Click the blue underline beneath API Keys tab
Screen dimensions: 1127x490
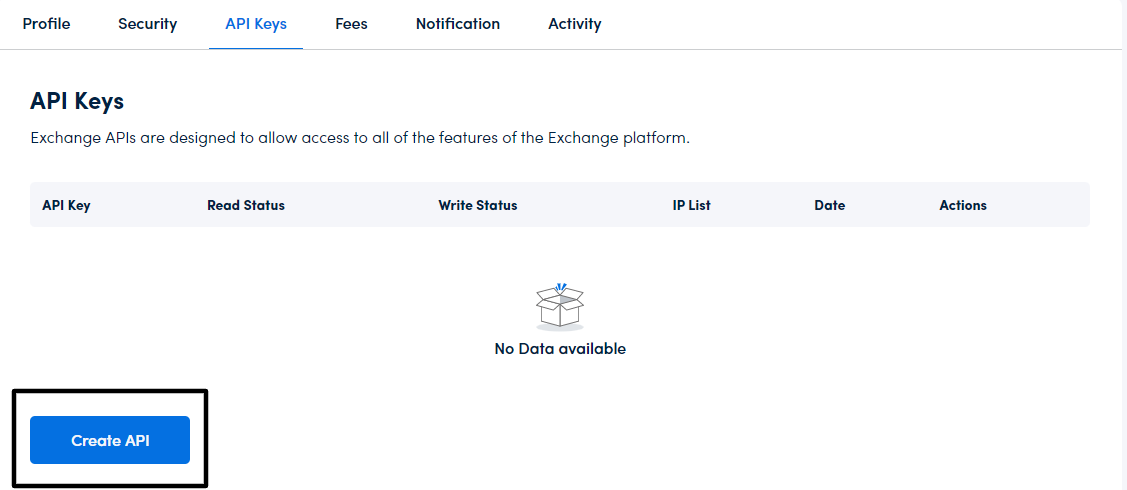(256, 48)
